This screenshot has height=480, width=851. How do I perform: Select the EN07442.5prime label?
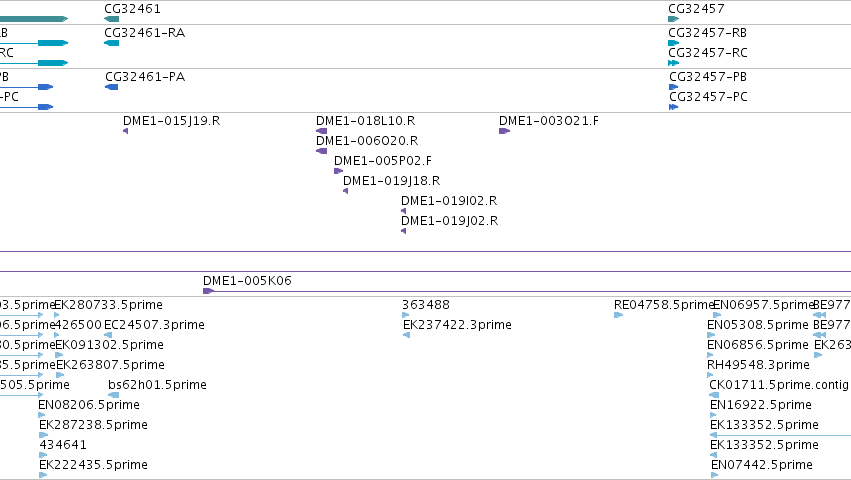(x=762, y=465)
